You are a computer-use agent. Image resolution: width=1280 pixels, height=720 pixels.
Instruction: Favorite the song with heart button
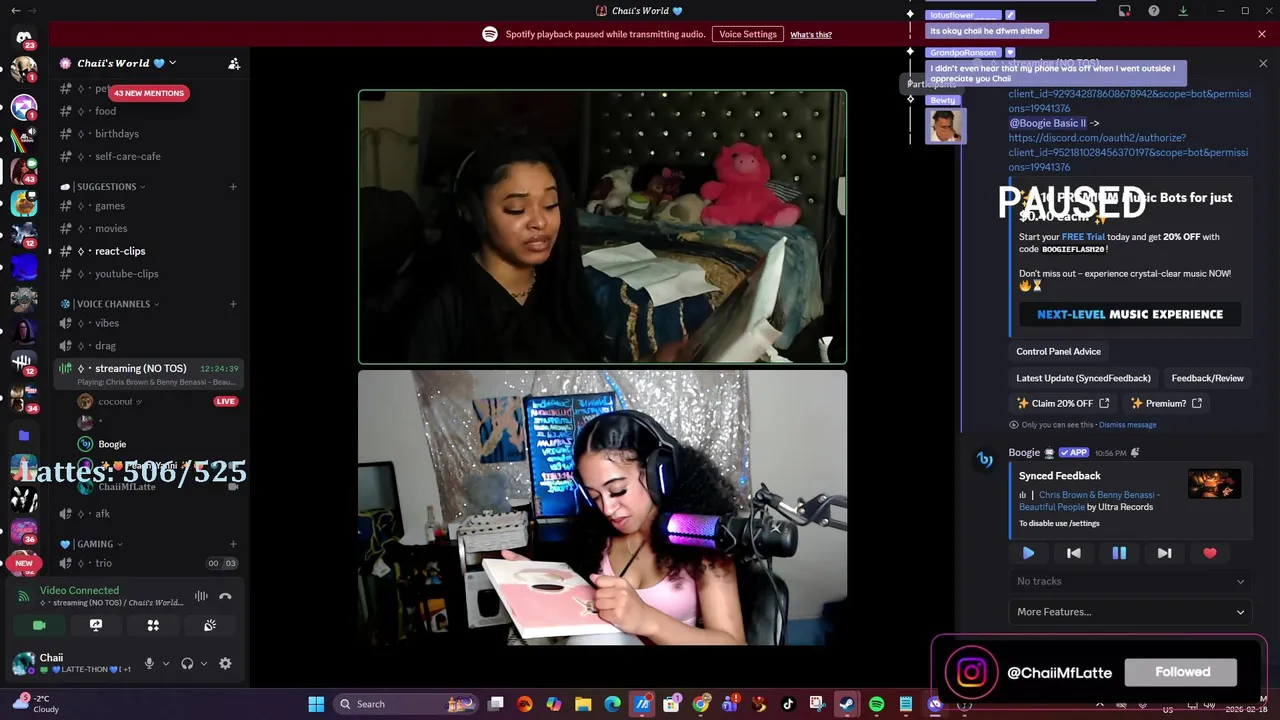pos(1210,553)
